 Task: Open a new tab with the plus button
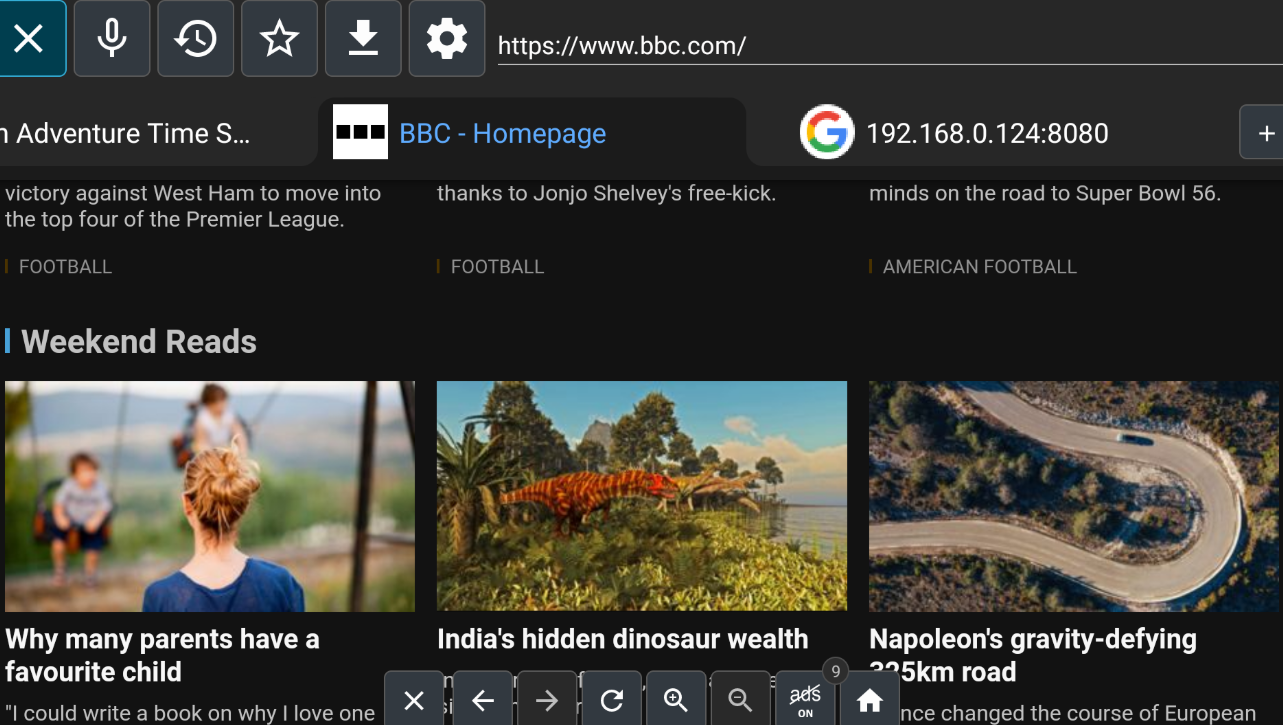pos(1266,132)
